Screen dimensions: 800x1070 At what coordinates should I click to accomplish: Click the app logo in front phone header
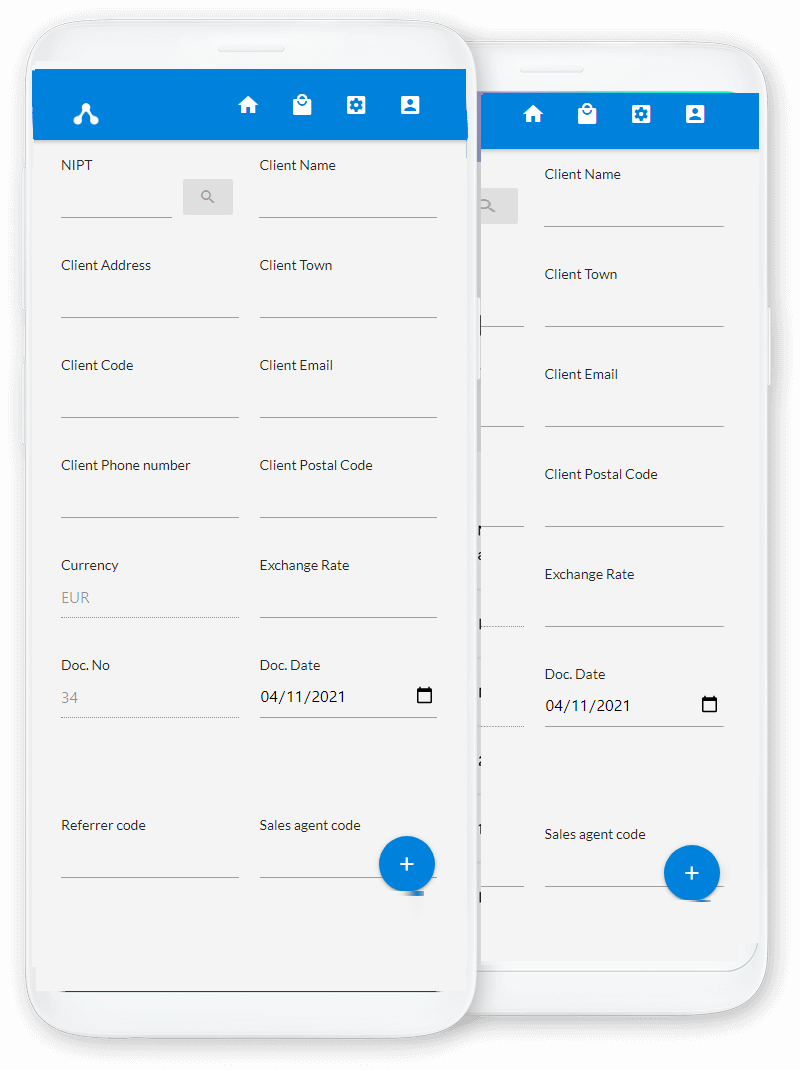[86, 114]
